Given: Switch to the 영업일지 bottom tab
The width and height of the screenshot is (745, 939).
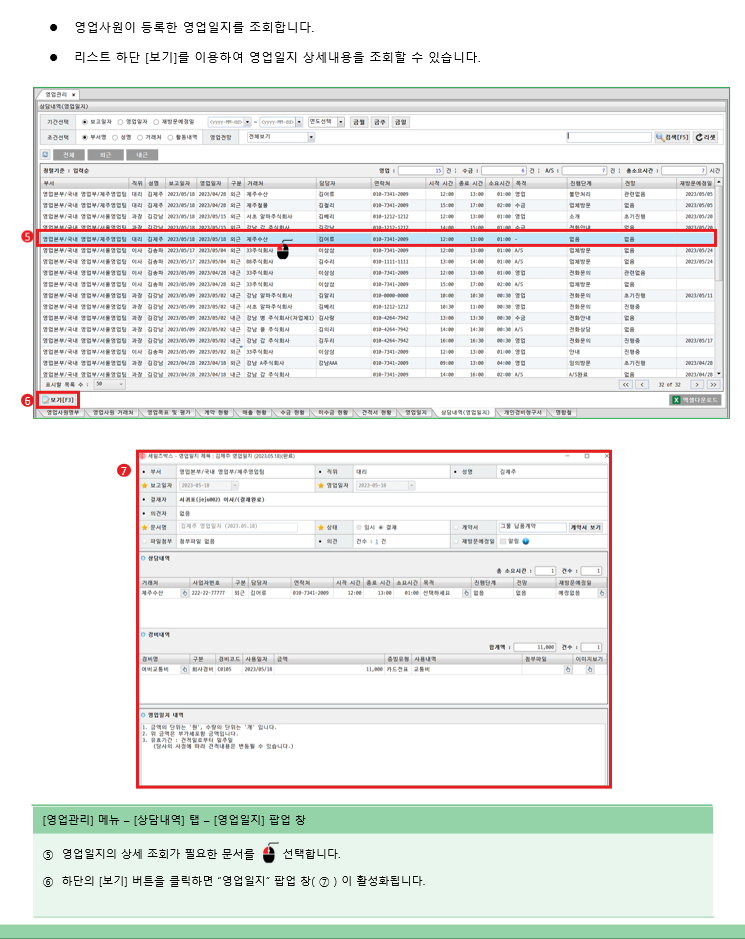Looking at the screenshot, I should 416,413.
